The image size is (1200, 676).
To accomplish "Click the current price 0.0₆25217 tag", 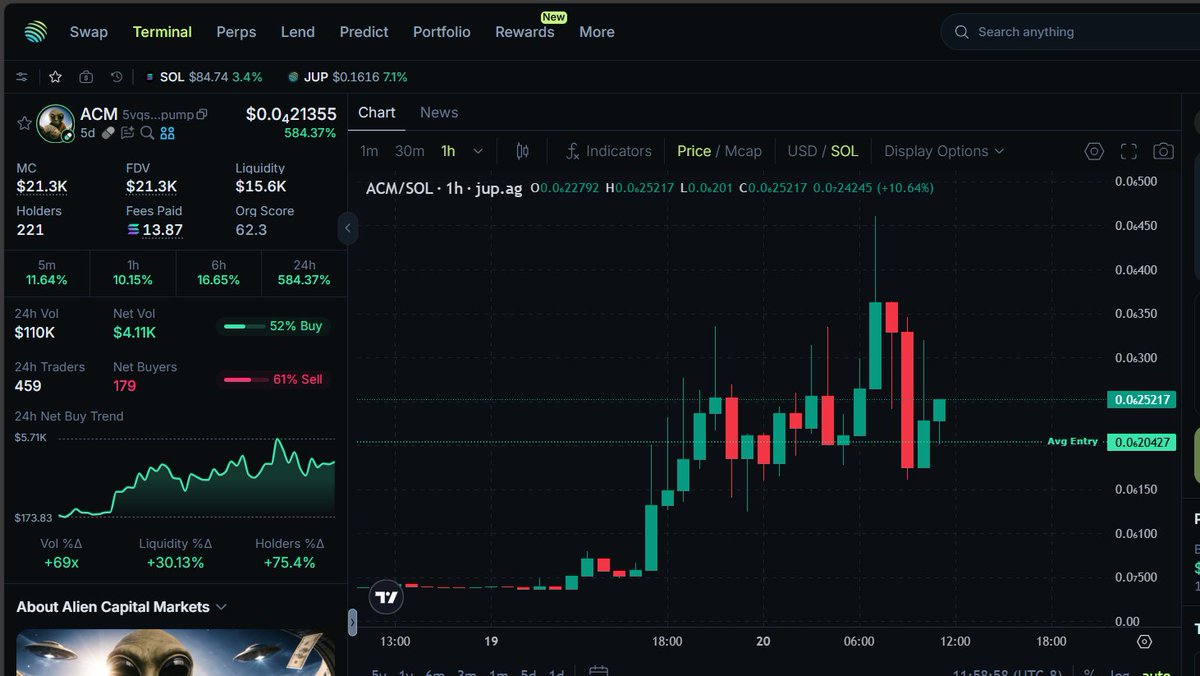I will tap(1141, 400).
